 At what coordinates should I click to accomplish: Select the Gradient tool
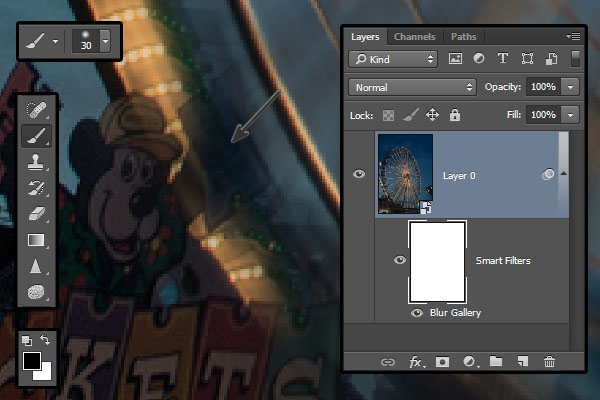pos(36,240)
